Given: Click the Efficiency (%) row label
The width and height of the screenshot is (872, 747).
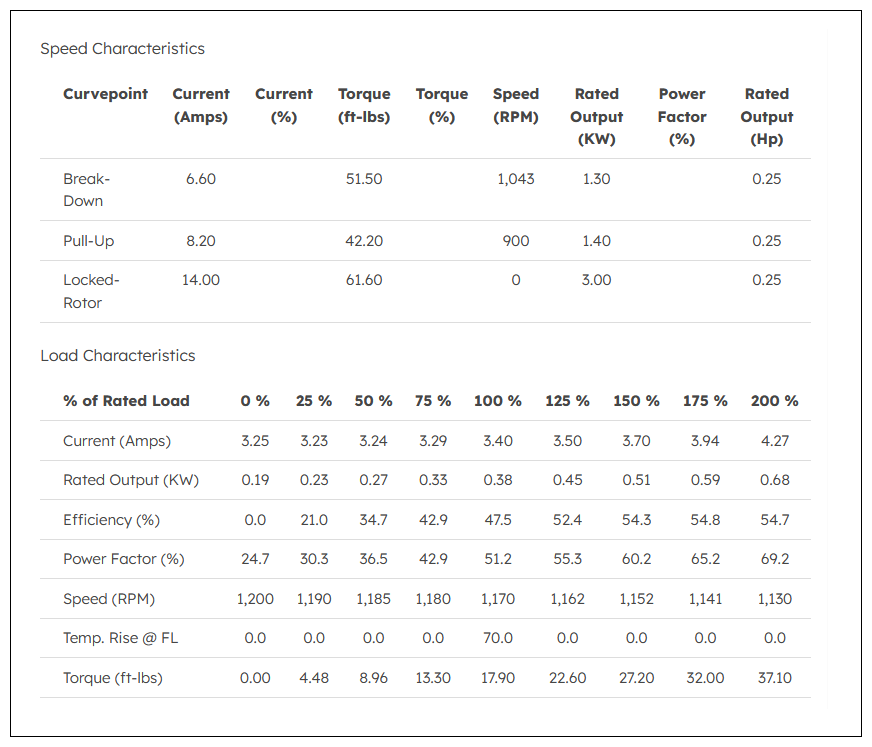Looking at the screenshot, I should tap(111, 520).
